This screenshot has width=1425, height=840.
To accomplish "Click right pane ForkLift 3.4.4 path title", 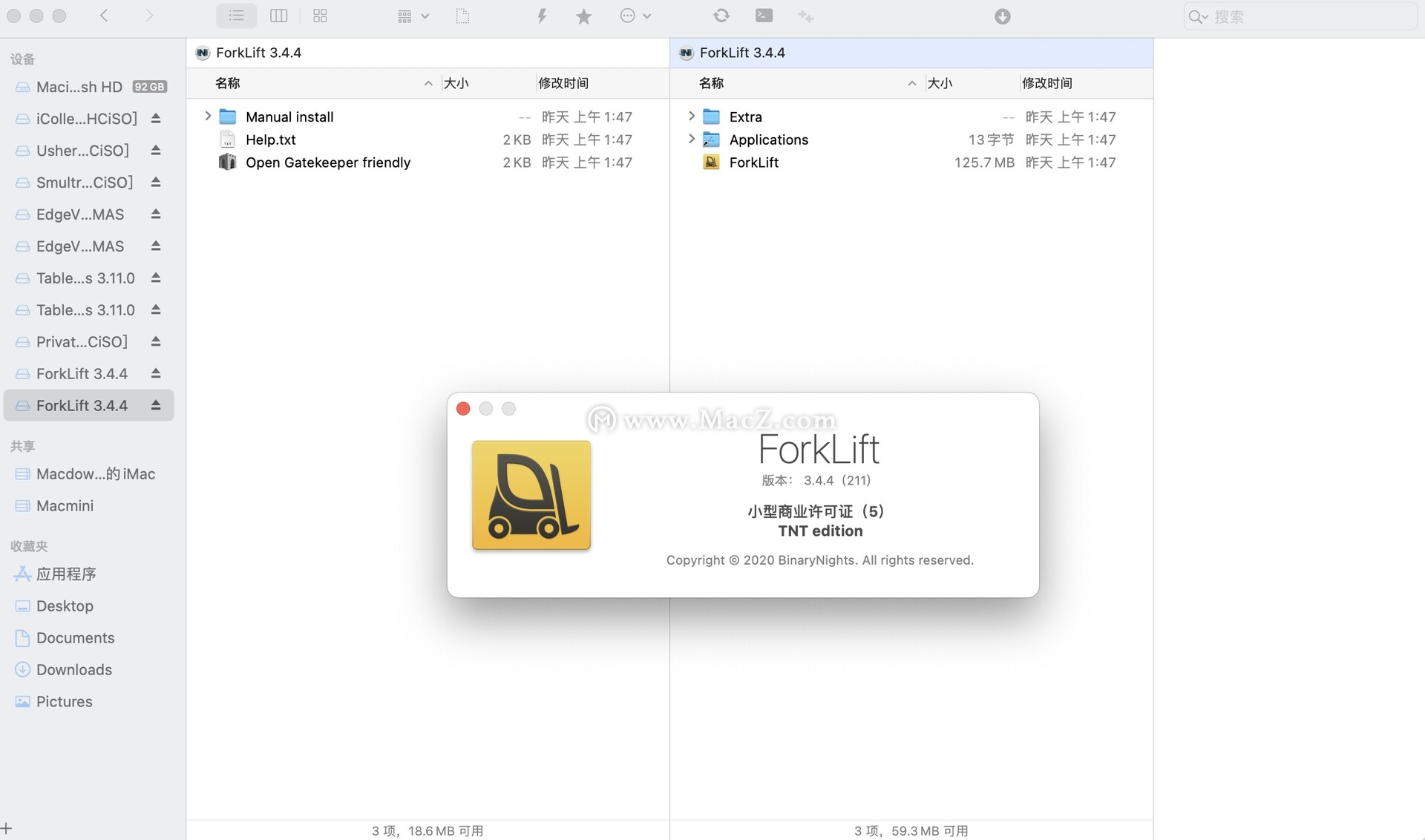I will tap(742, 53).
